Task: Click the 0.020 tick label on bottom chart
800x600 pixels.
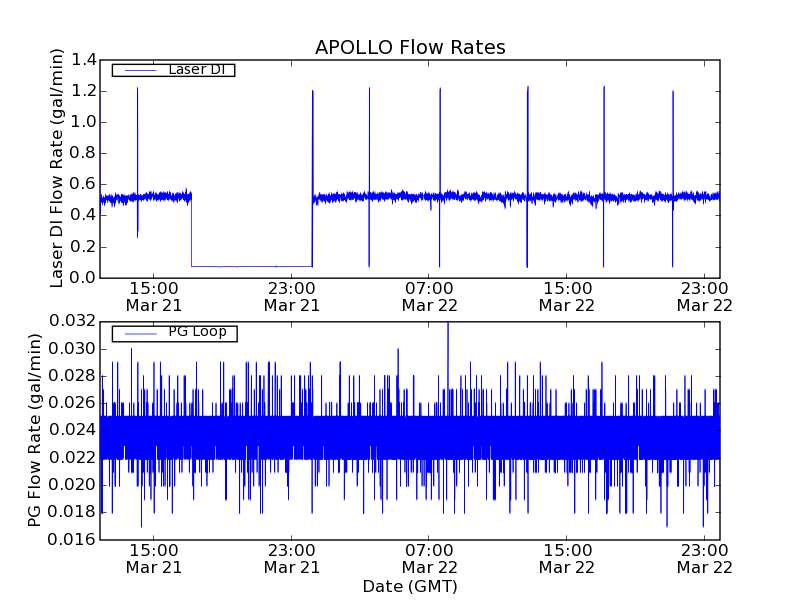Action: point(72,485)
